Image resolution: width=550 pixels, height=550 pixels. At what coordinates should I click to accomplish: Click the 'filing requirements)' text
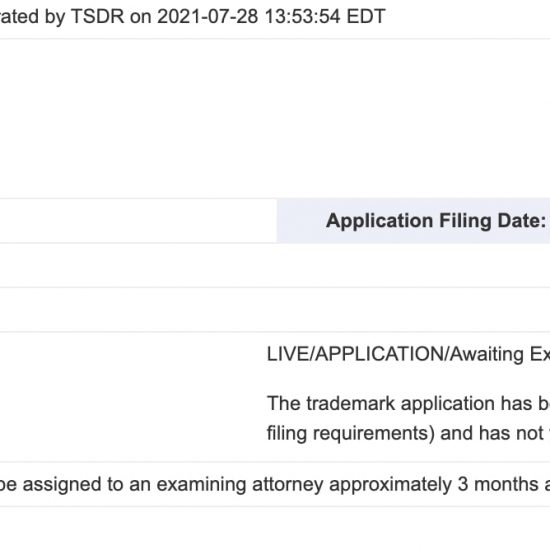pos(350,433)
